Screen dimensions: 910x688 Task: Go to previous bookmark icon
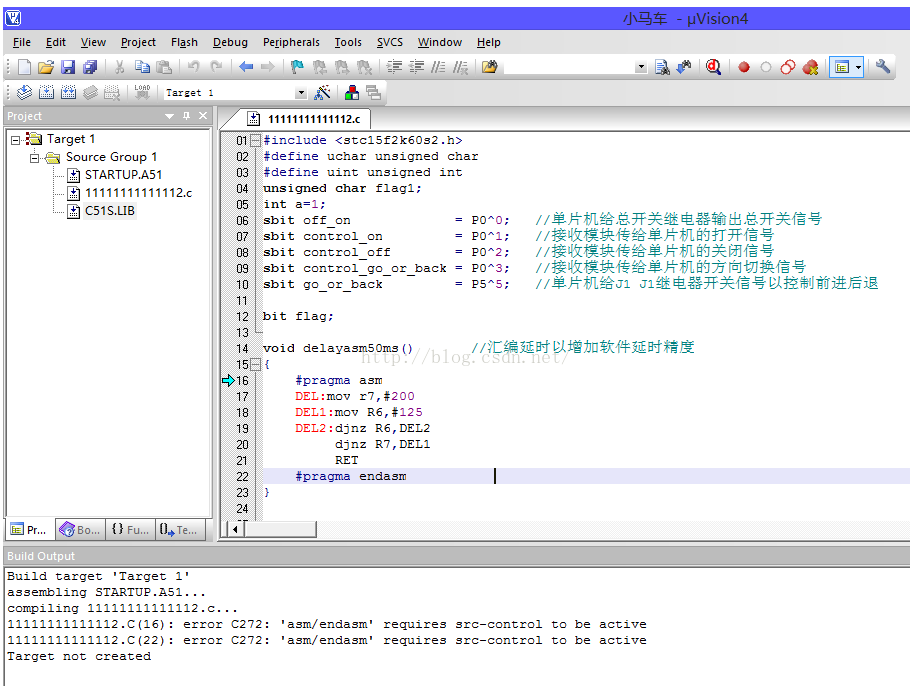pyautogui.click(x=320, y=67)
